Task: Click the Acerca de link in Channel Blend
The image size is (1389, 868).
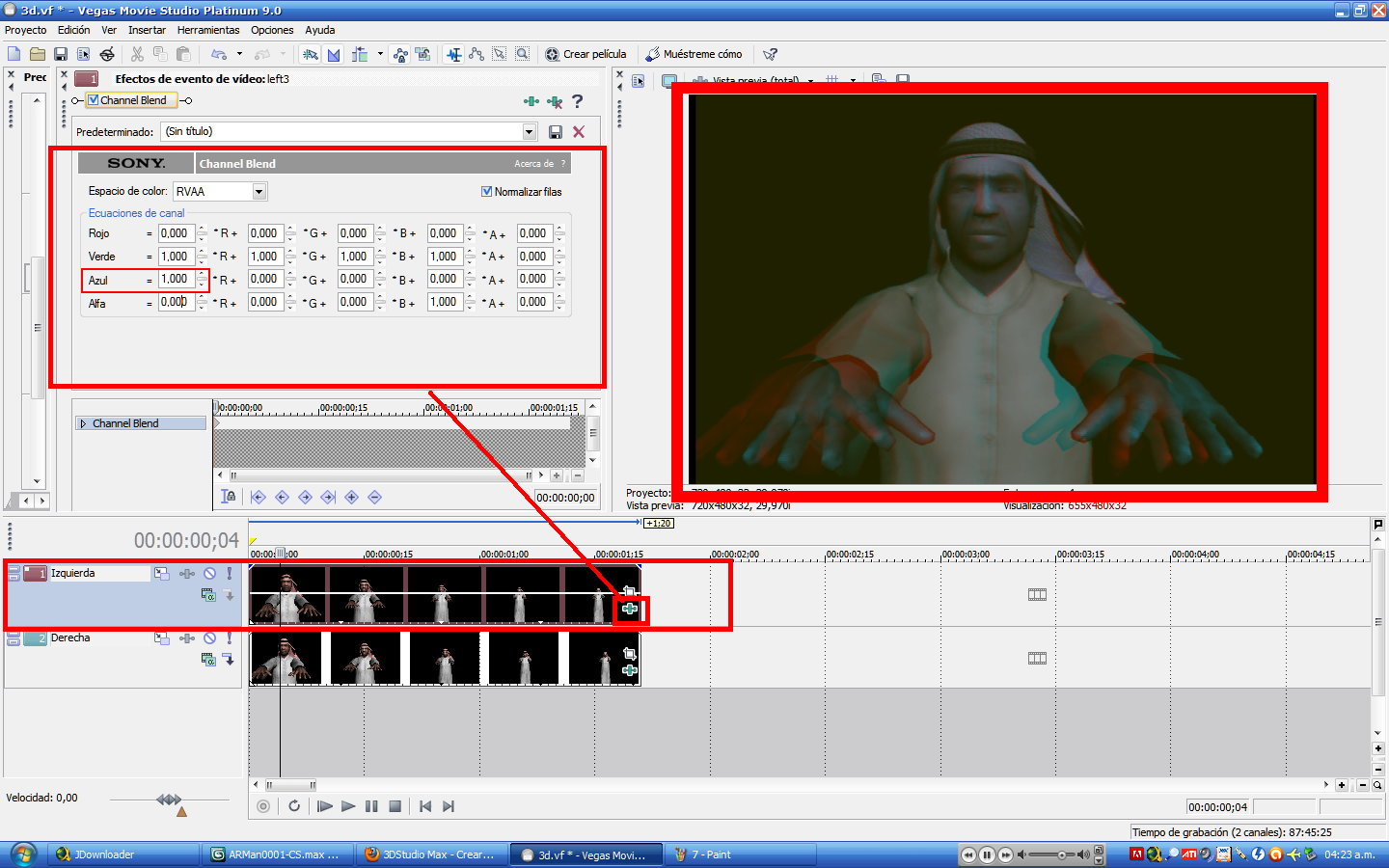Action: [533, 164]
